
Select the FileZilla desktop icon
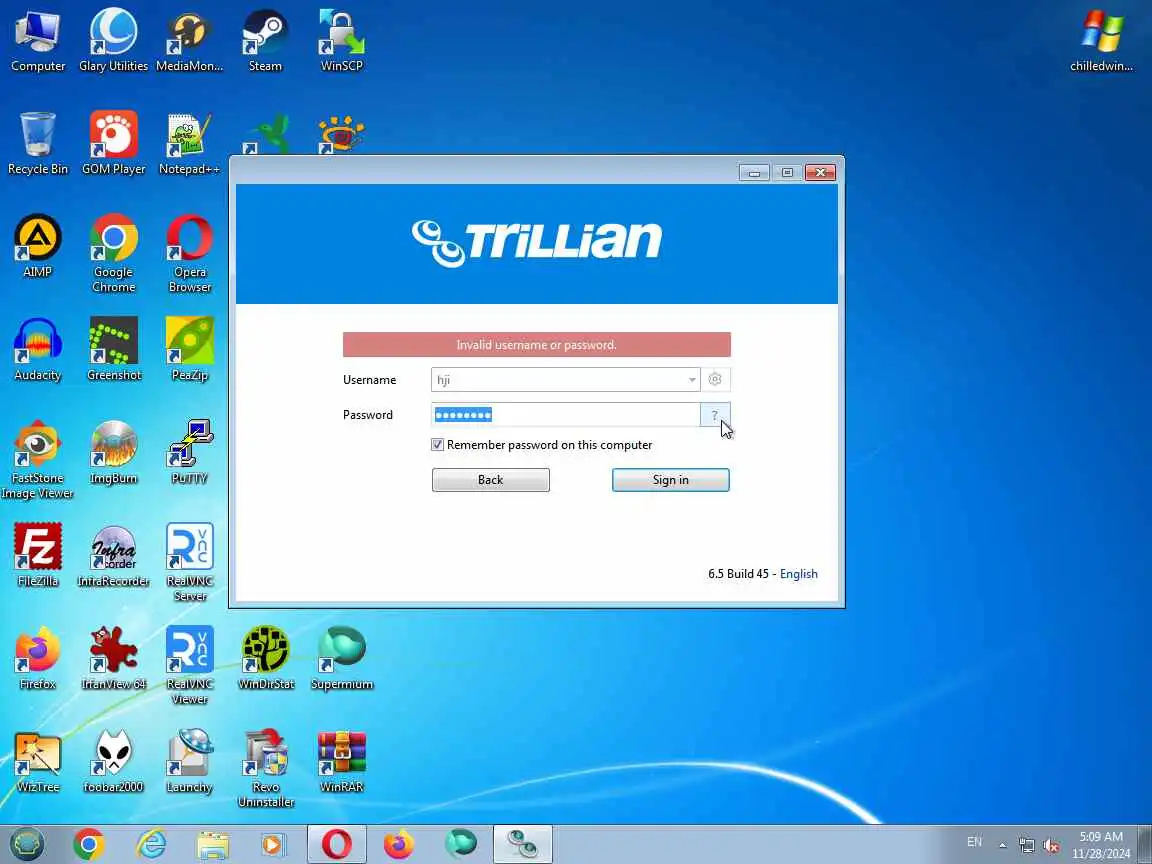tap(37, 555)
